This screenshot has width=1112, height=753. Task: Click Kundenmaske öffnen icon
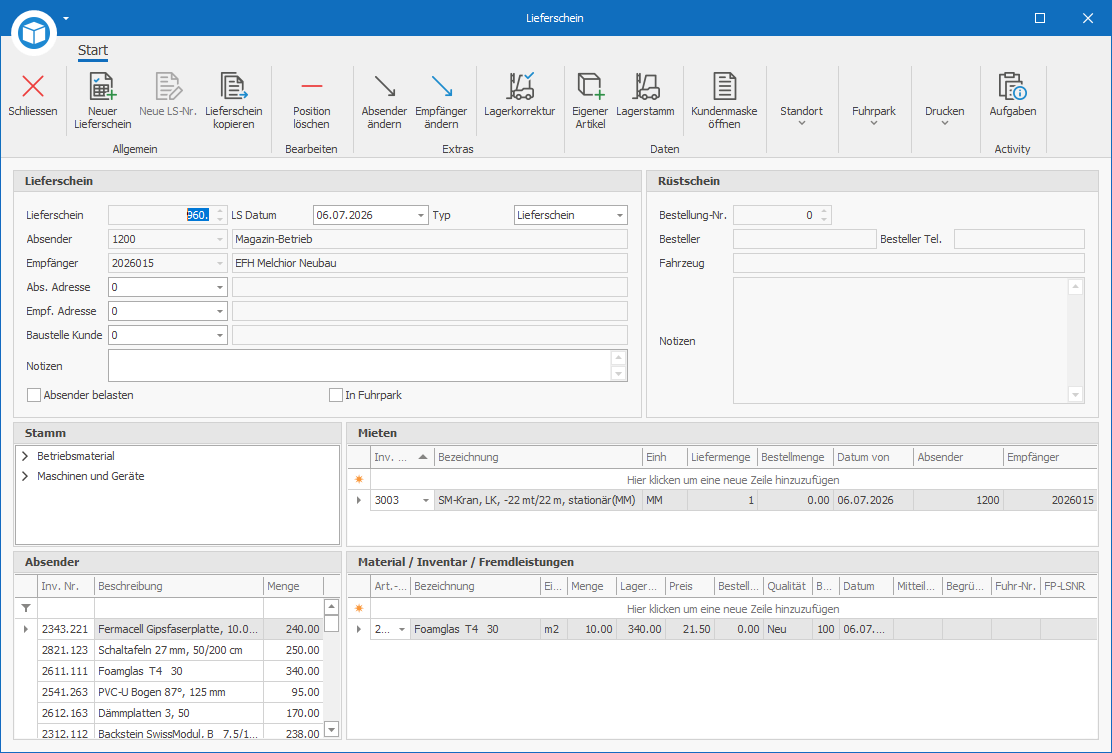click(x=724, y=87)
